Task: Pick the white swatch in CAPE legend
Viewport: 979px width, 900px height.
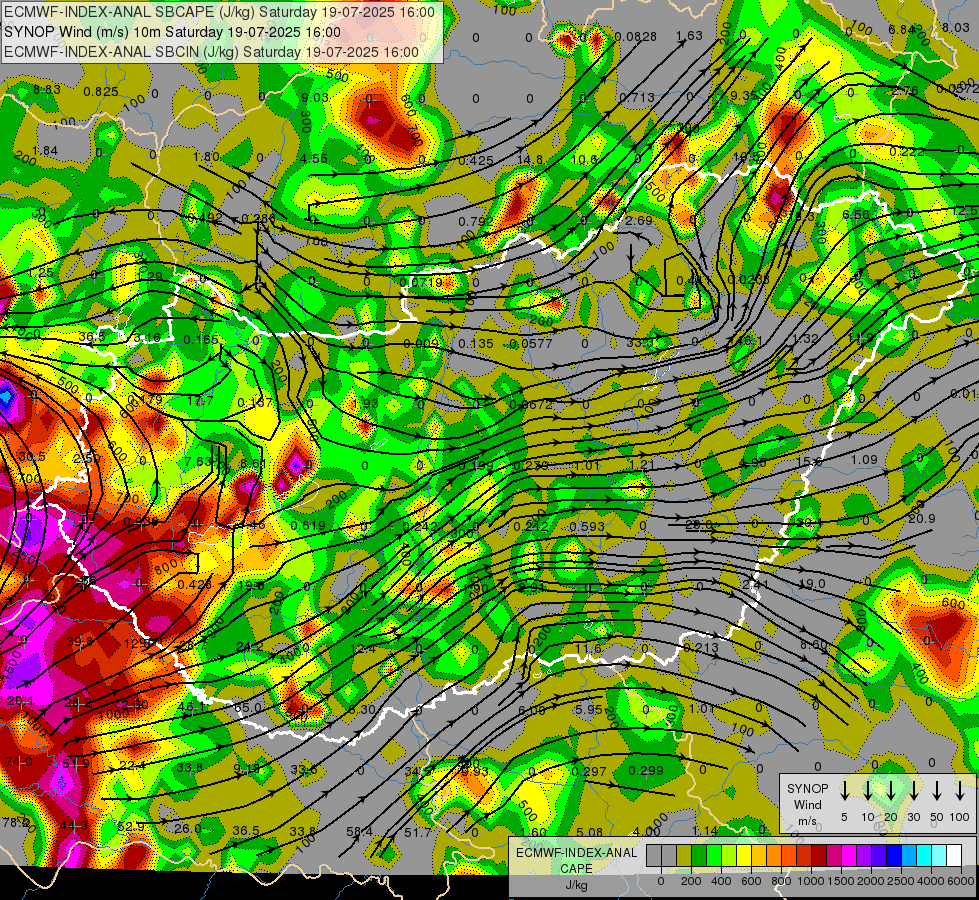Action: point(953,855)
